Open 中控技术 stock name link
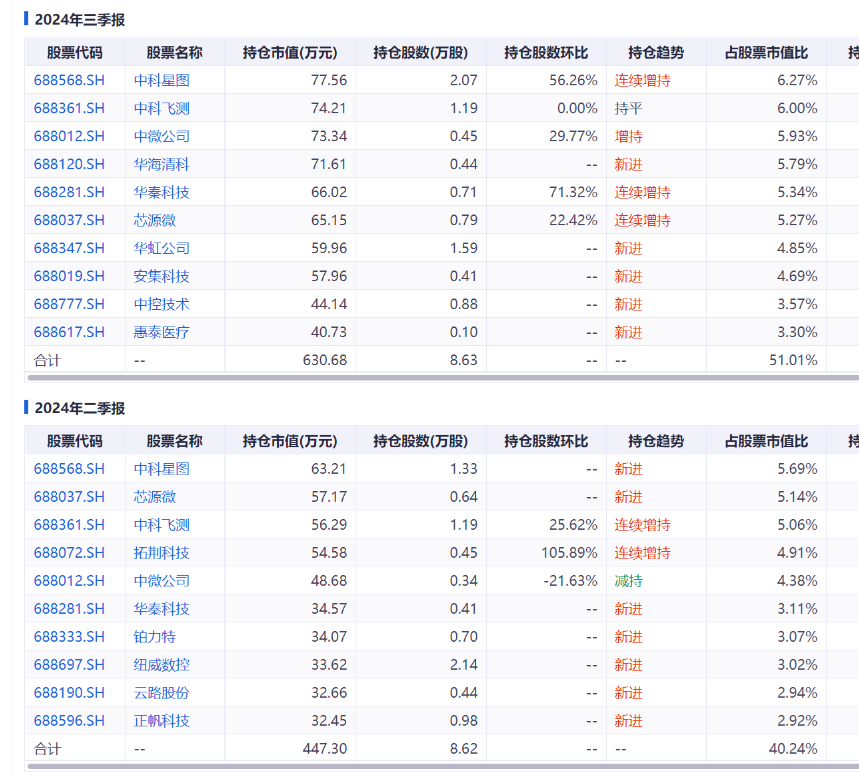The width and height of the screenshot is (859, 774). click(162, 304)
